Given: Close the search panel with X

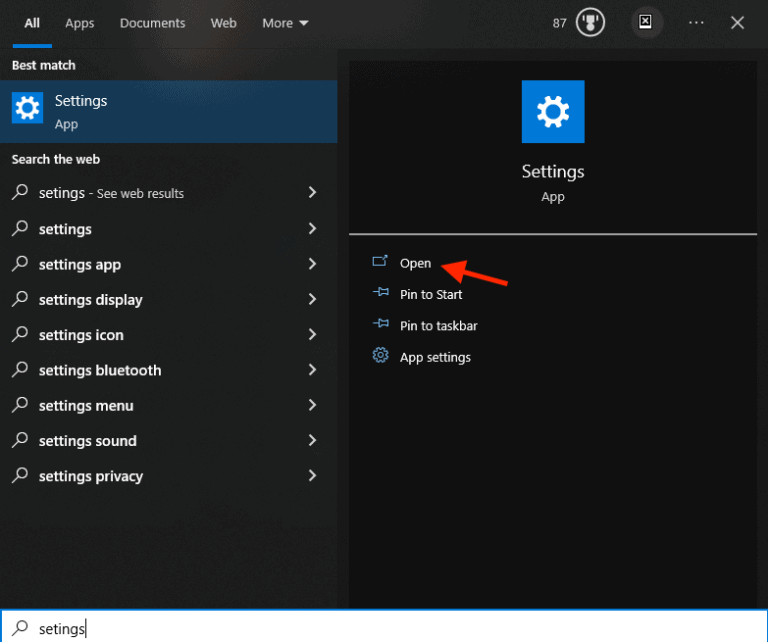Looking at the screenshot, I should 737,23.
